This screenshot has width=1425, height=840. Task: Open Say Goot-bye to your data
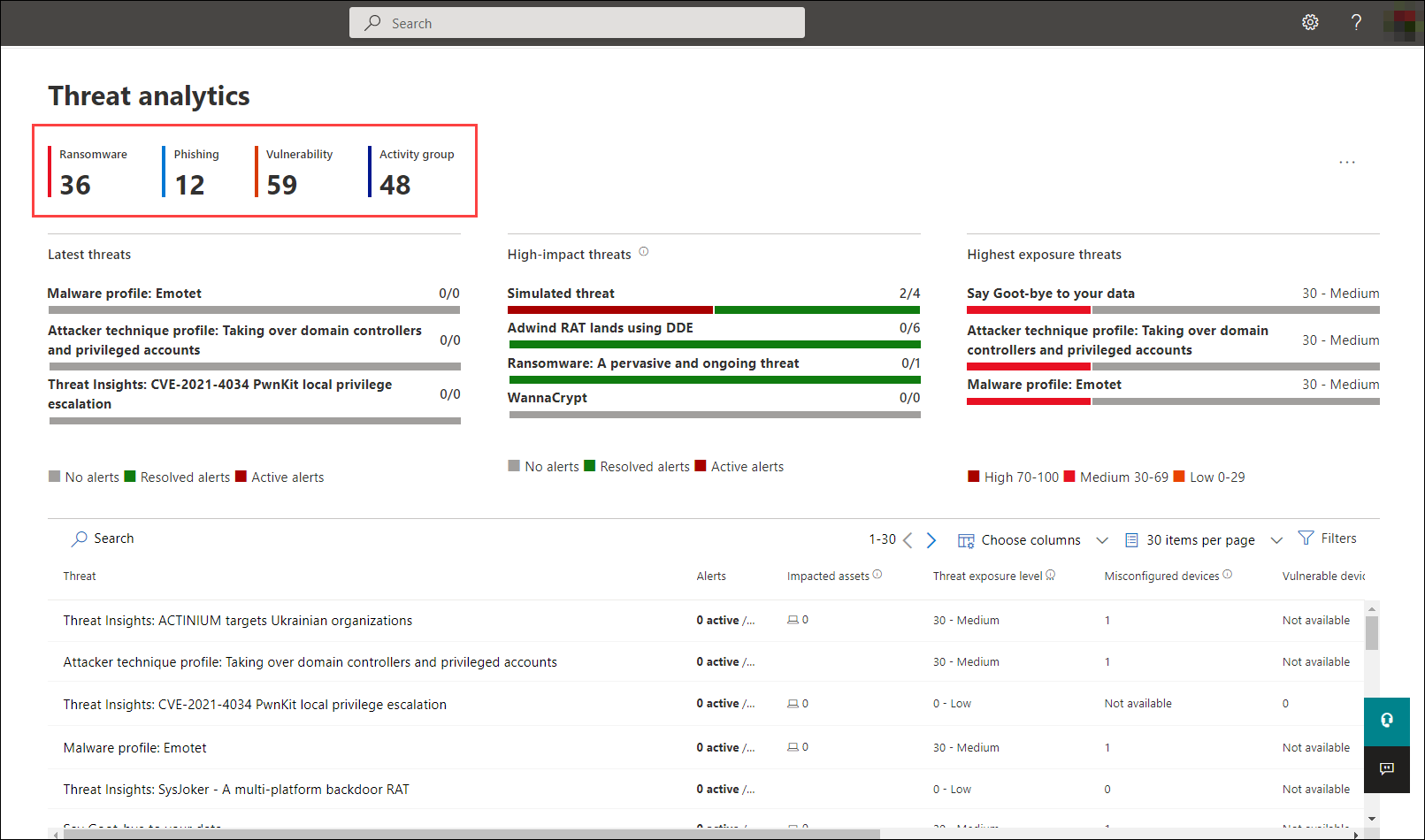click(1051, 294)
